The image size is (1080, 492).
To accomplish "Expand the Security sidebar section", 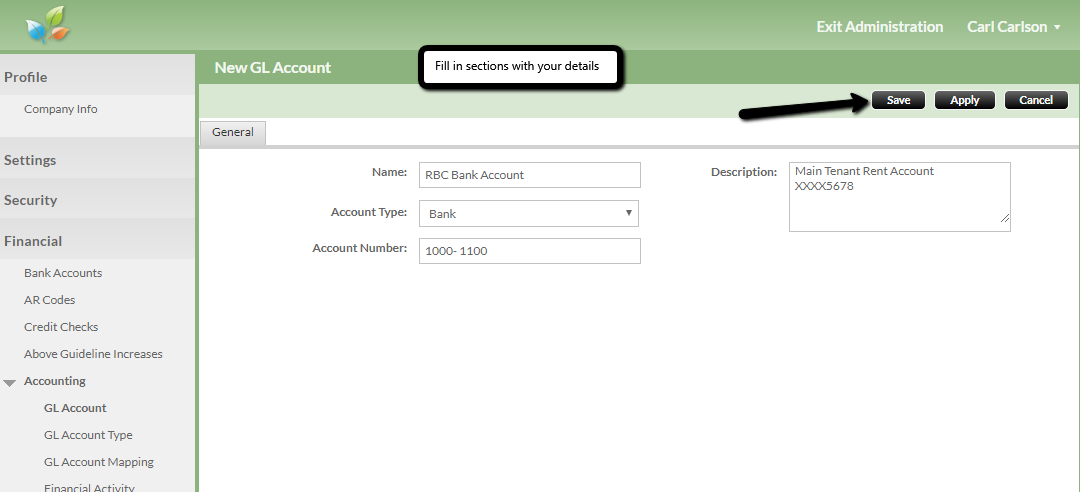I will 31,200.
